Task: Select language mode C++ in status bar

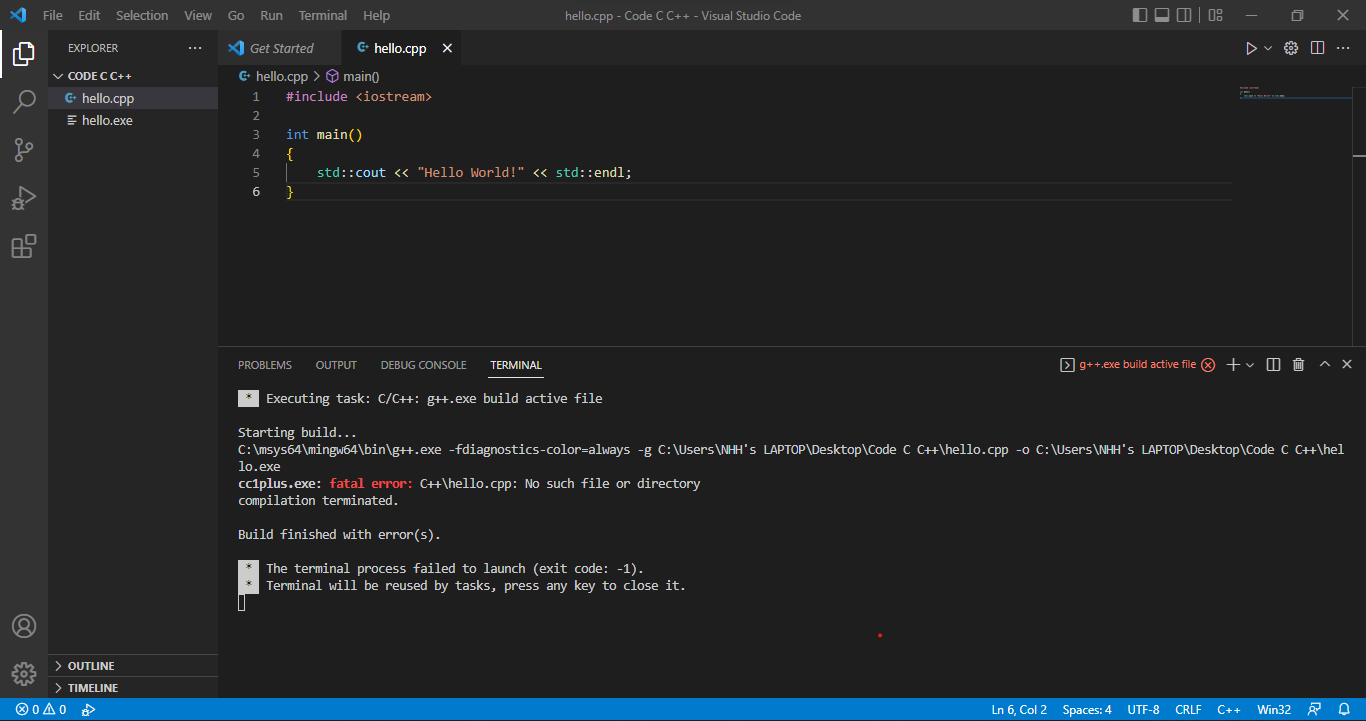Action: point(1229,710)
